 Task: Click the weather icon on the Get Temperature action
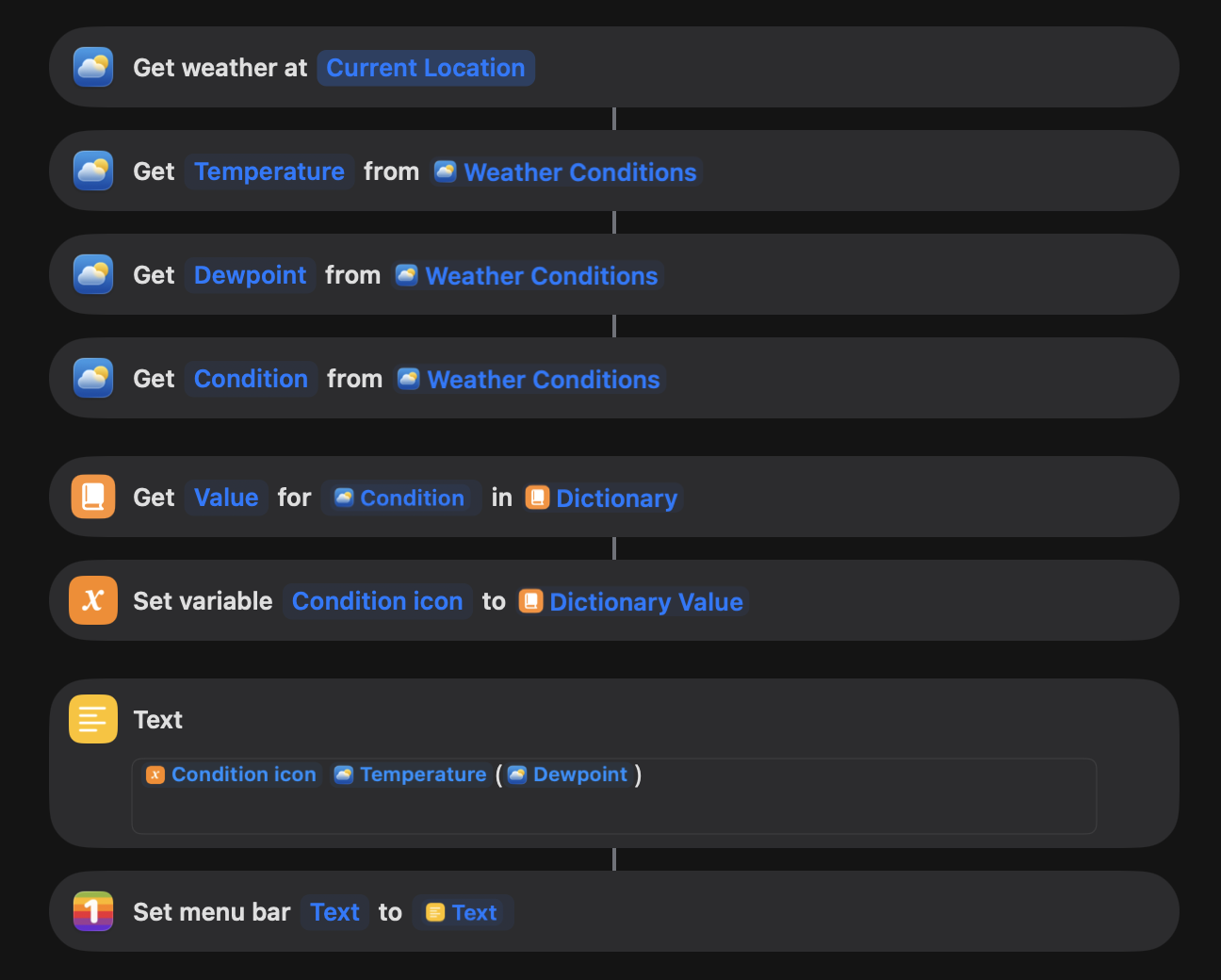click(93, 171)
